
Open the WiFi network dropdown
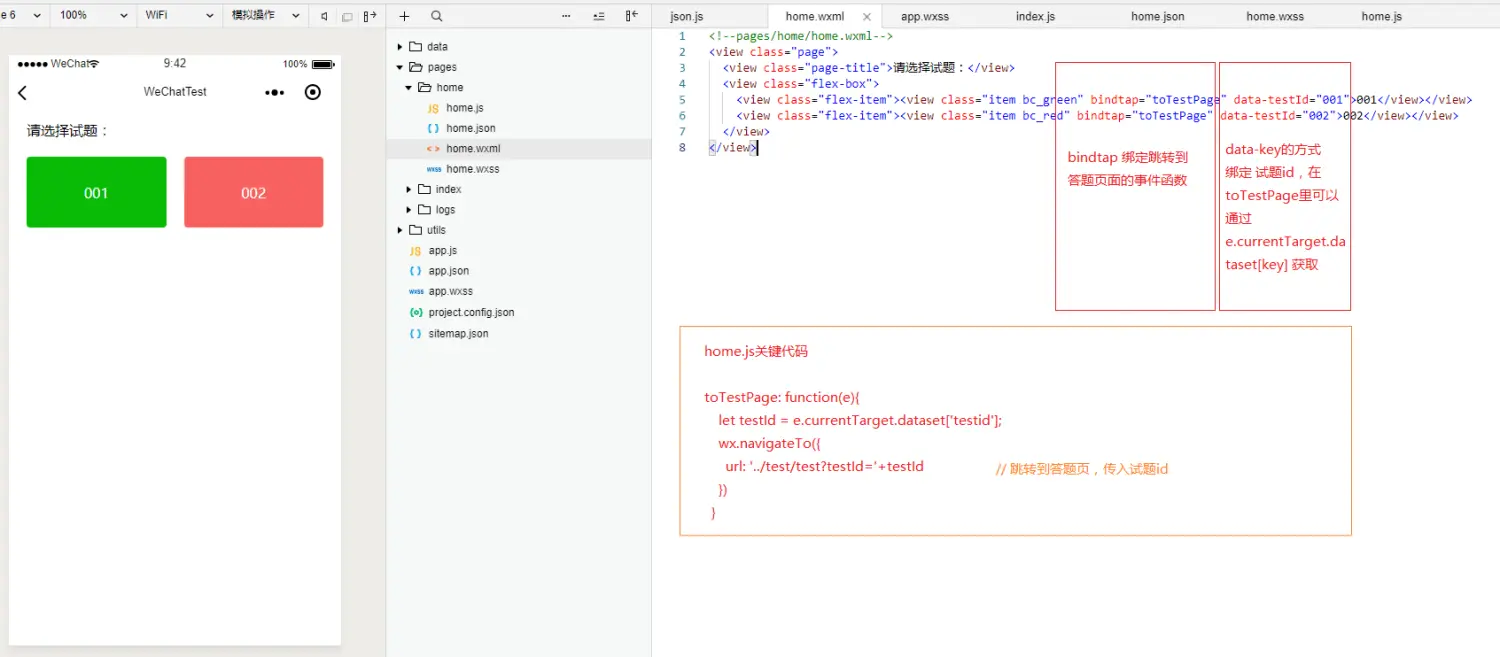click(179, 15)
